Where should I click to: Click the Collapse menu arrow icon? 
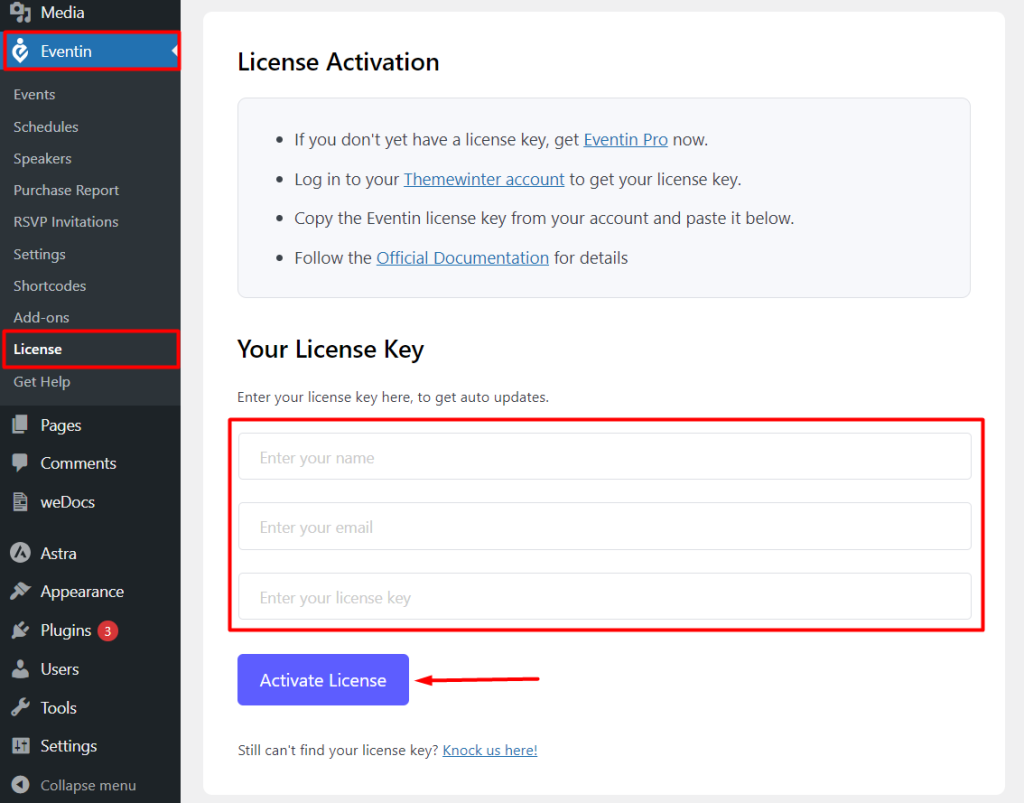[x=20, y=785]
